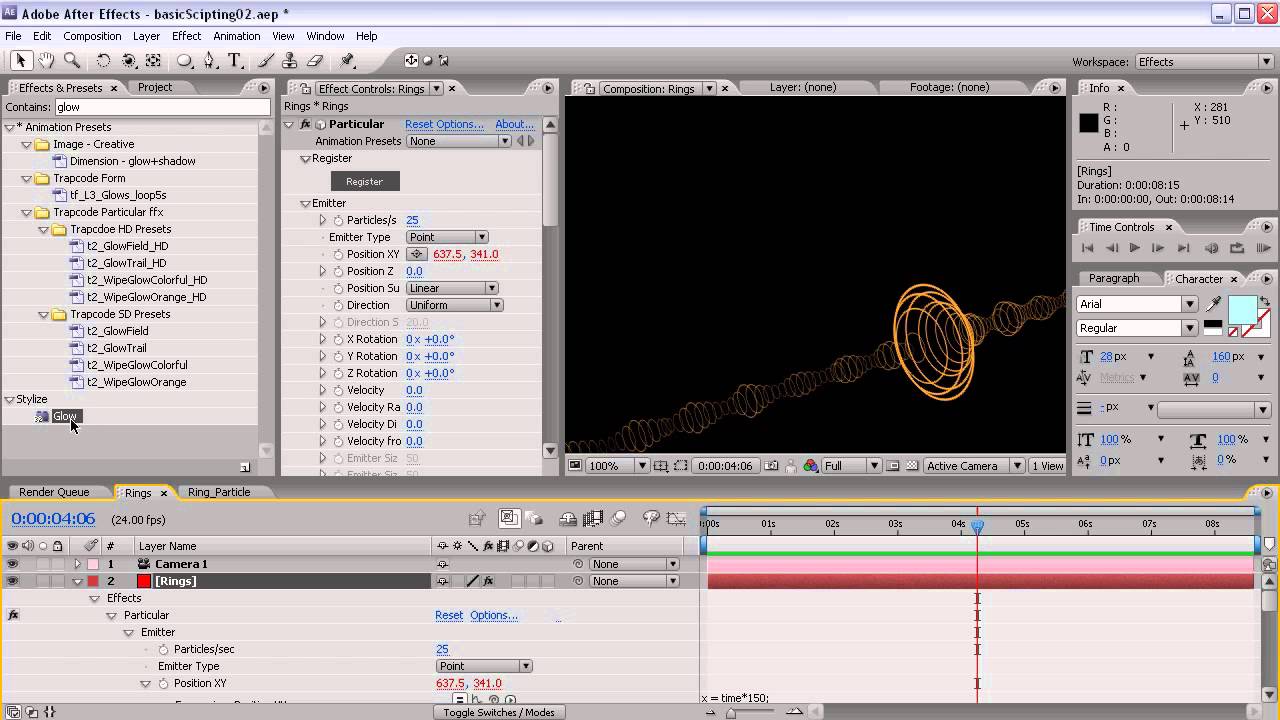Image resolution: width=1280 pixels, height=720 pixels.
Task: Select the Rotation tool
Action: [103, 61]
